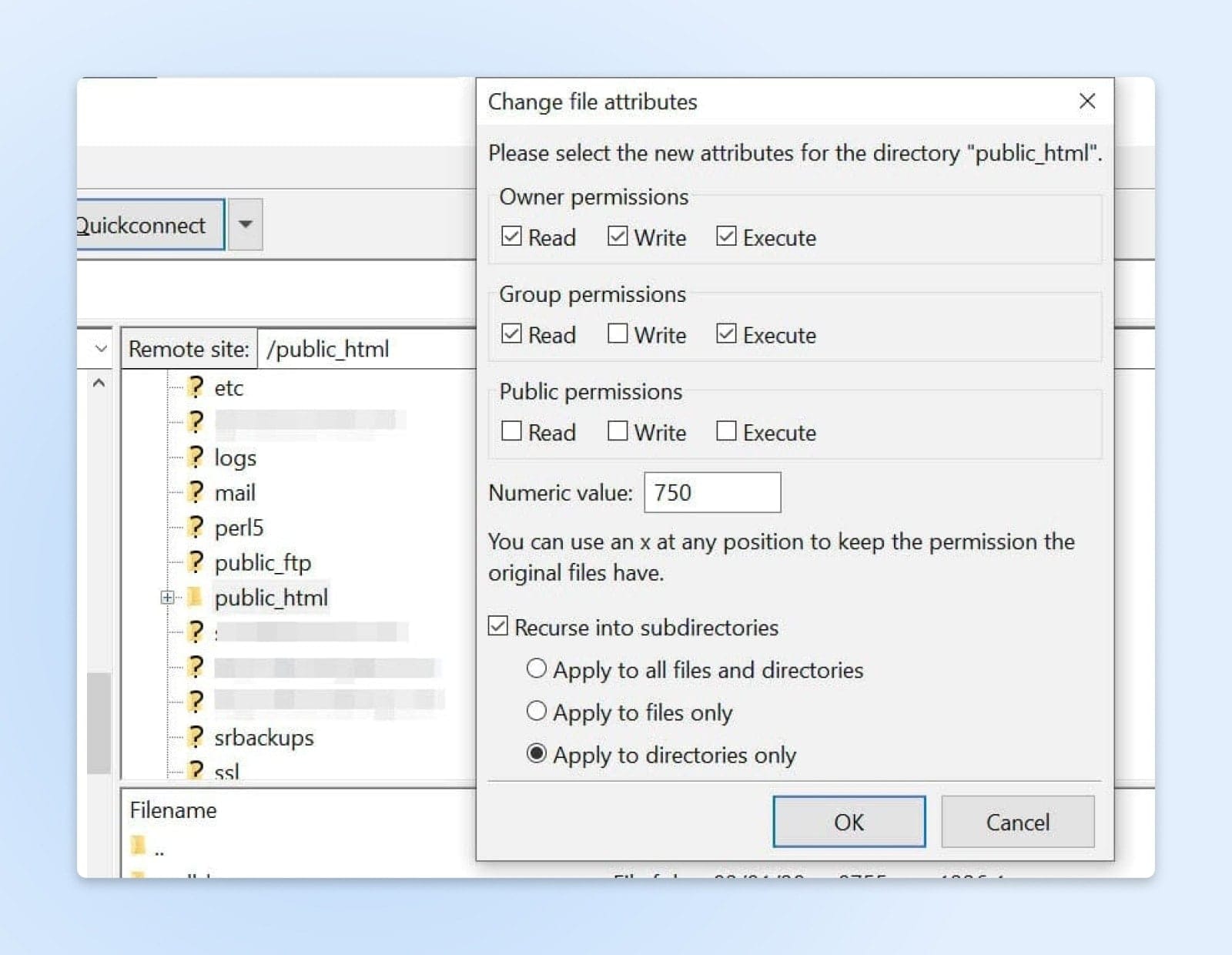Expand the public_html tree node
The image size is (1232, 955).
[x=167, y=597]
